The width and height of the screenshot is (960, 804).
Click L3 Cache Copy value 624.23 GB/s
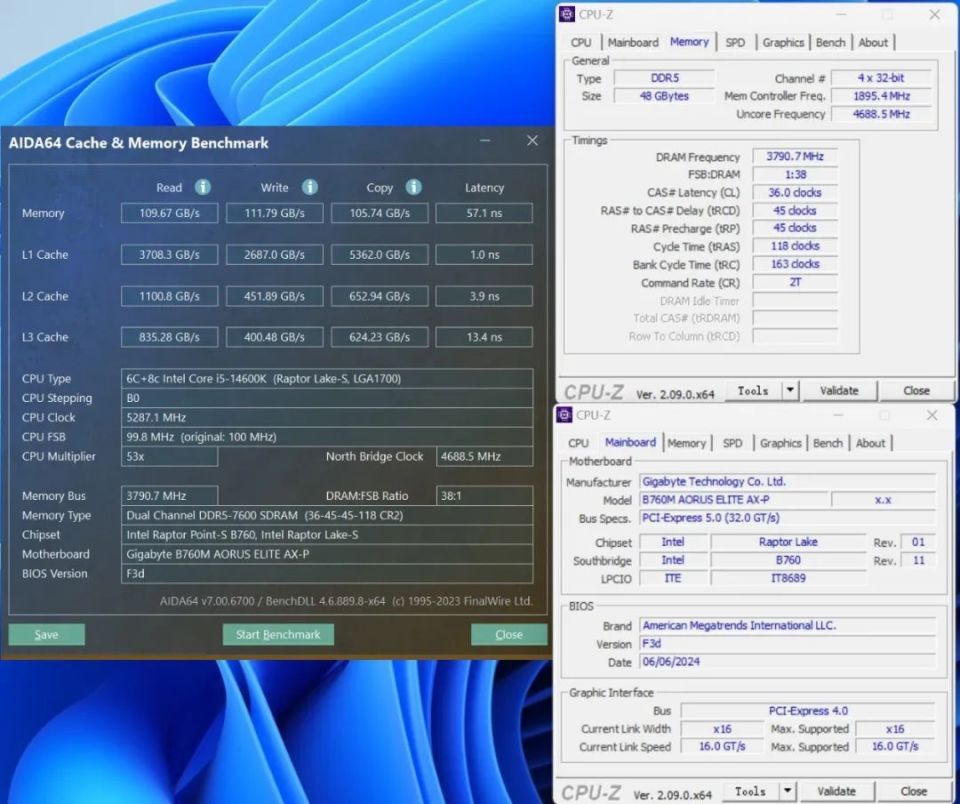point(380,337)
